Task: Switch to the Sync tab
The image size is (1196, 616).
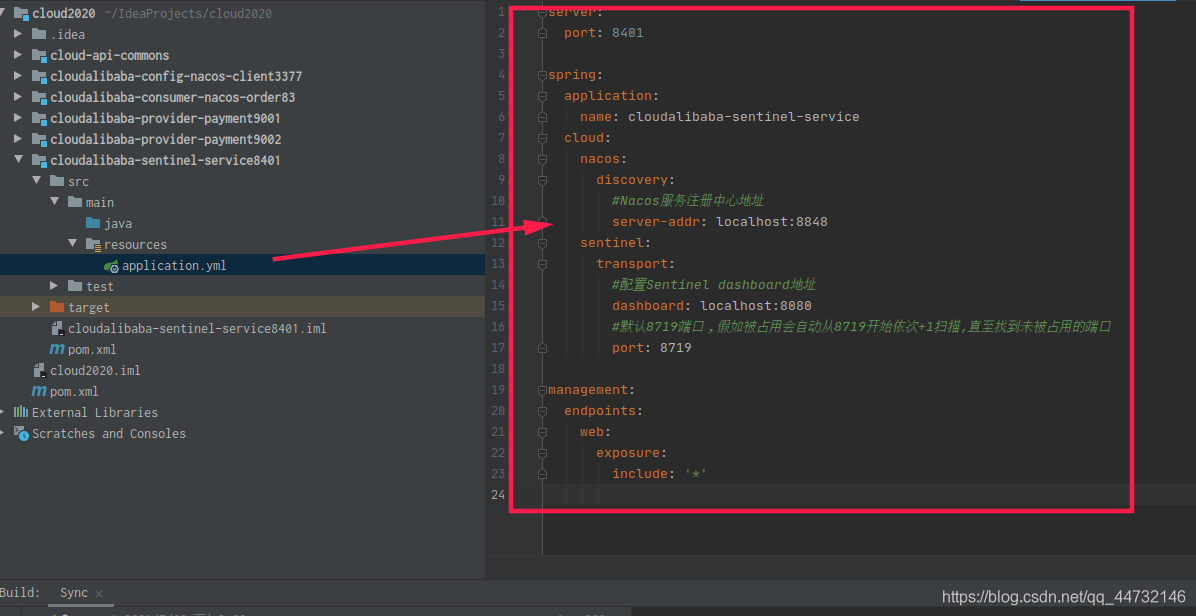Action: [x=74, y=592]
